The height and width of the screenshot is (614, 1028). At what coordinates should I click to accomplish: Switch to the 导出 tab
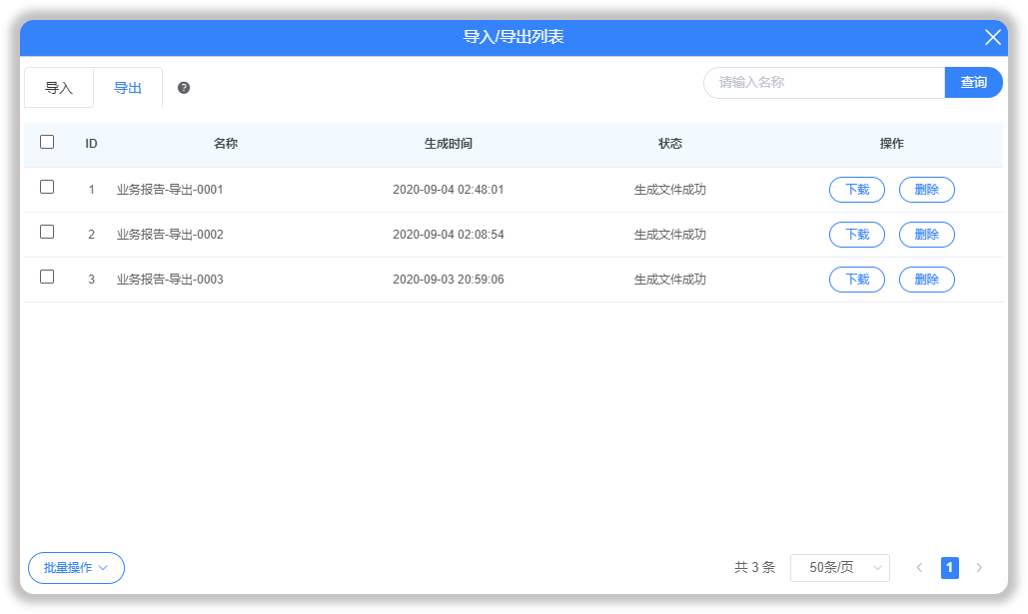pyautogui.click(x=128, y=88)
